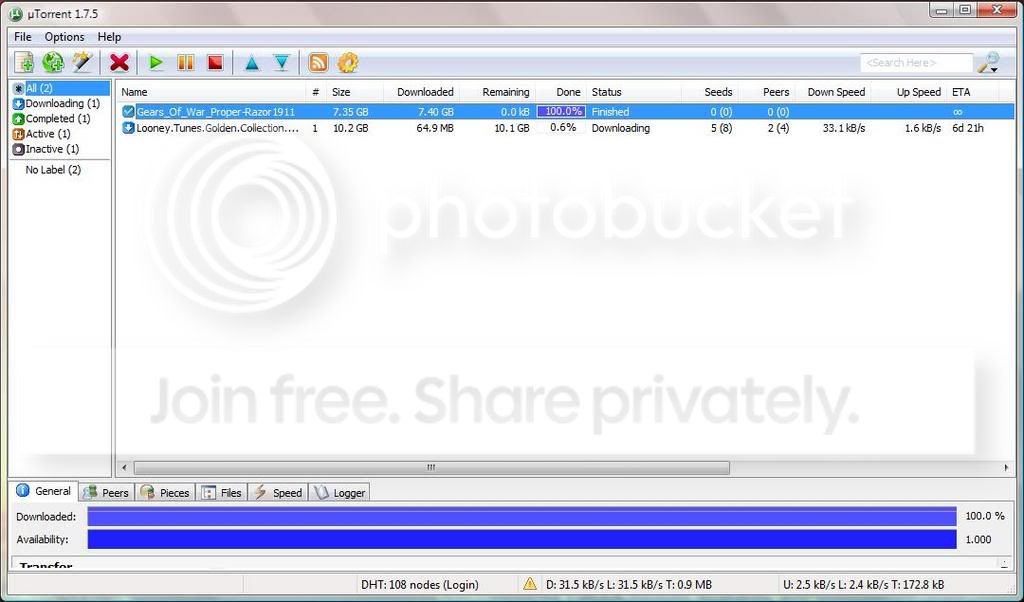The height and width of the screenshot is (602, 1024).
Task: Switch to the Speed tab
Action: point(278,492)
